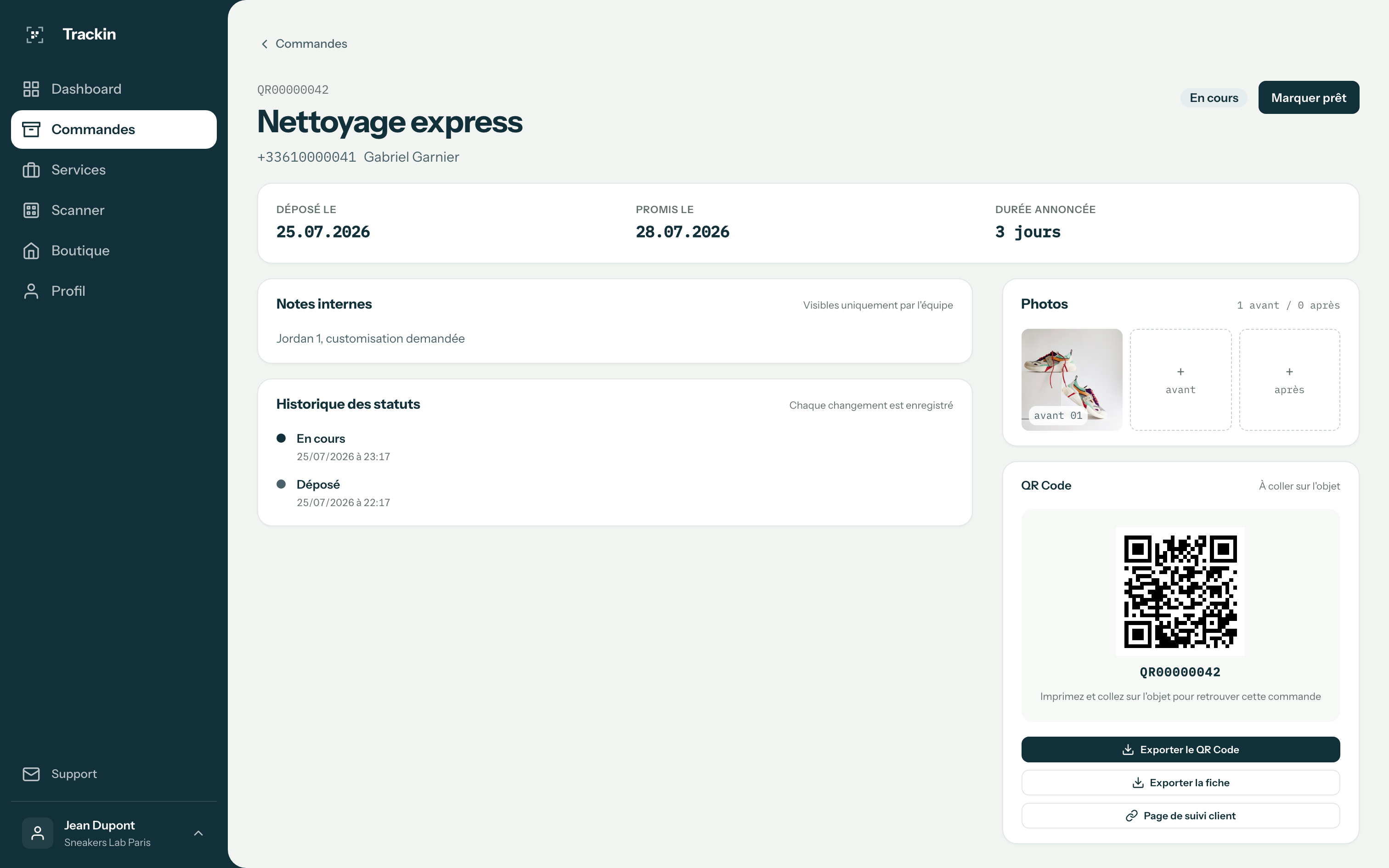
Task: Open Dashboard via its grid icon
Action: tap(31, 89)
